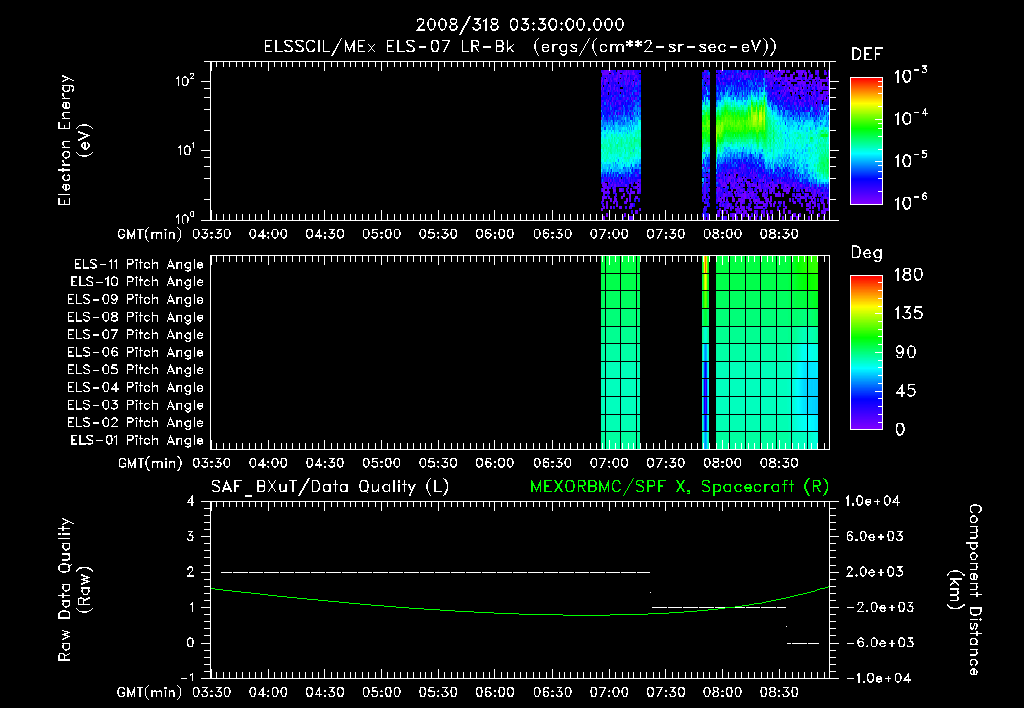Click the DEF rainbow color bar
1024x708 pixels.
866,141
